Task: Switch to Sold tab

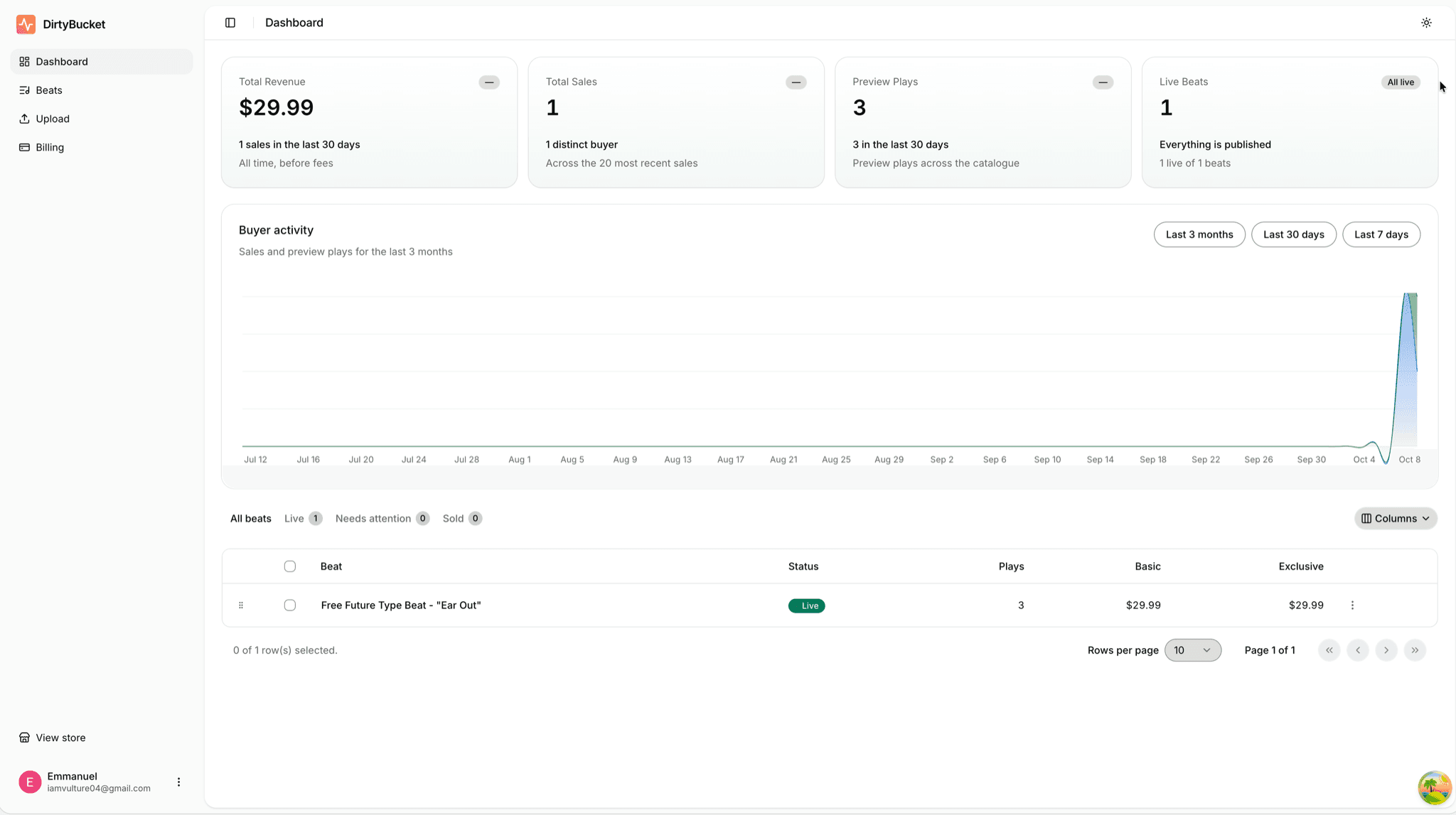Action: (462, 519)
